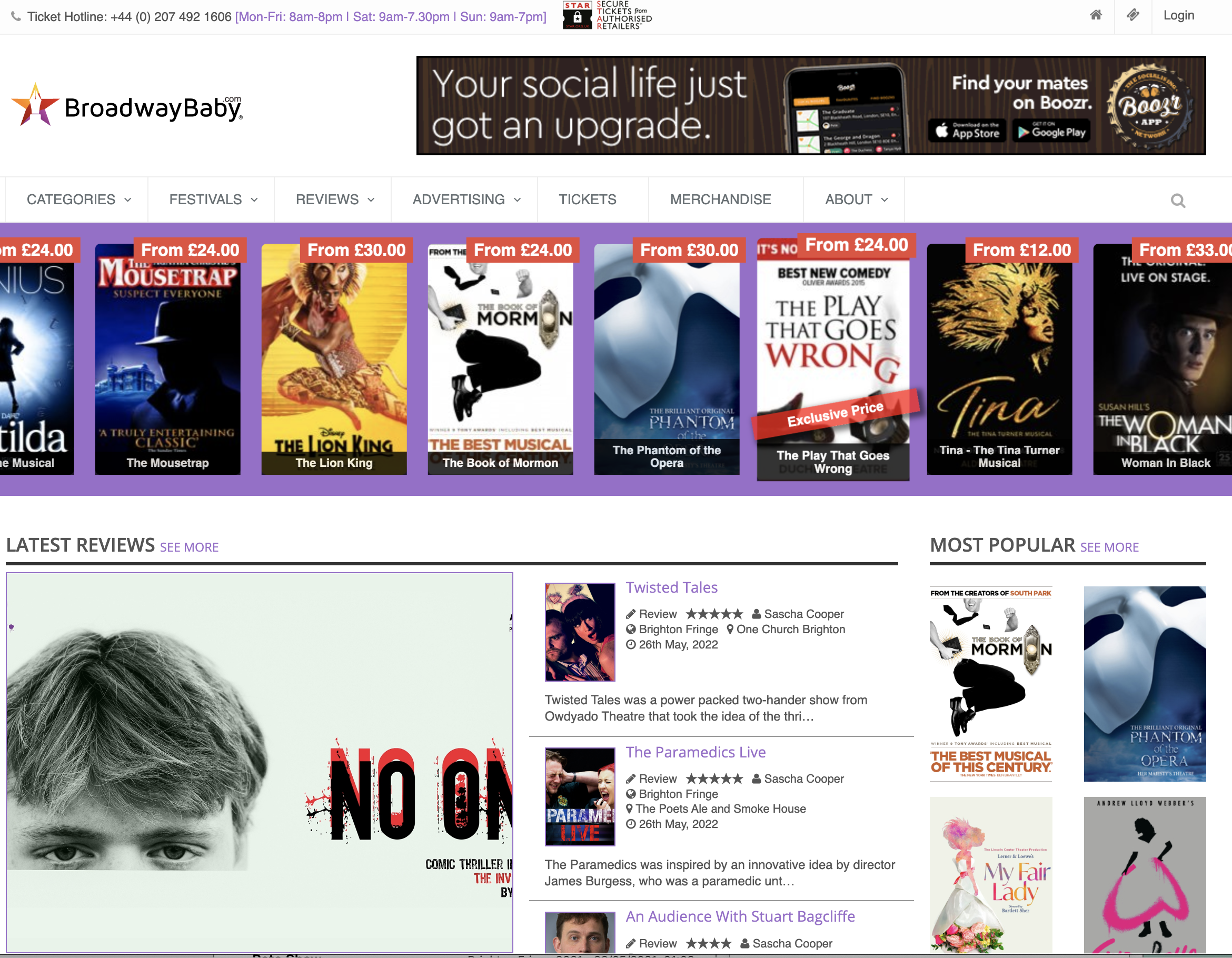This screenshot has width=1232, height=958.
Task: Open An Audience With Stuart Bagcliffe title
Action: 740,916
